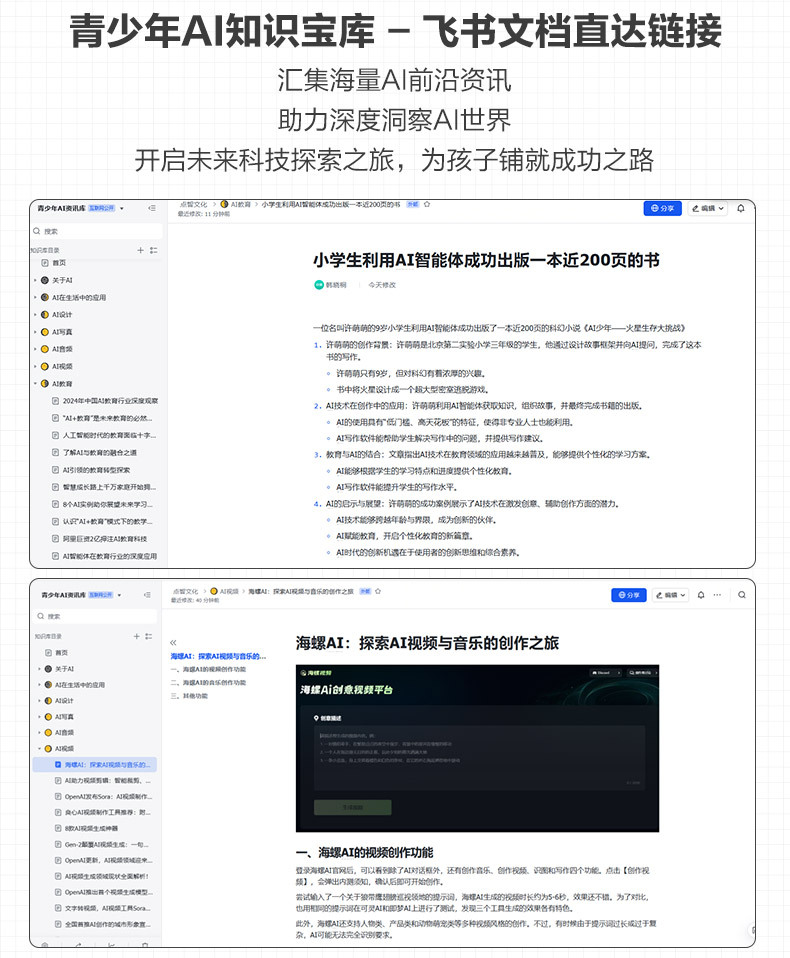
Task: Collapse the expanded AI教育 node in sidebar
Action: [x=35, y=384]
